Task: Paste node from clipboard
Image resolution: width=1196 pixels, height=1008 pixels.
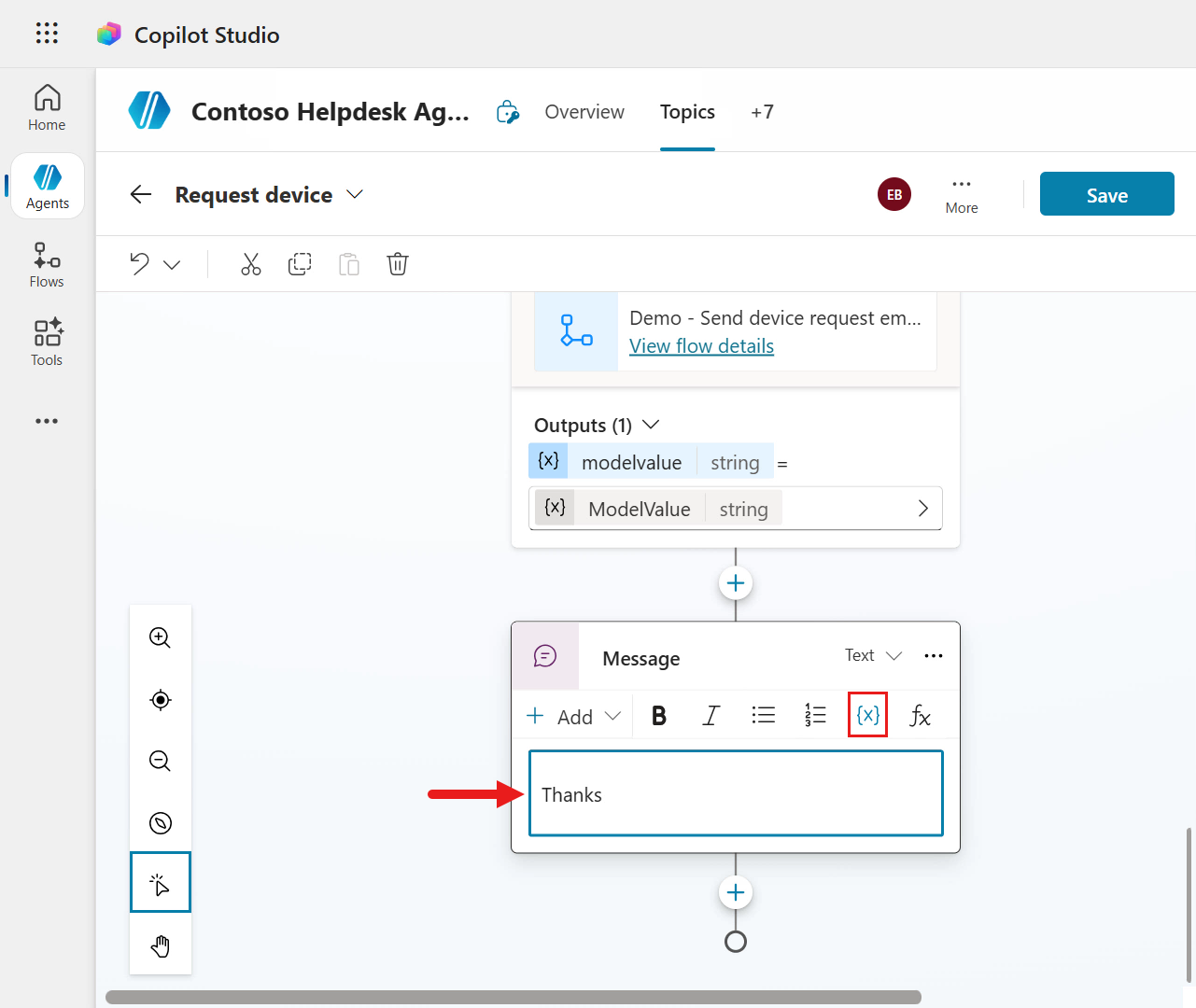Action: (x=349, y=264)
